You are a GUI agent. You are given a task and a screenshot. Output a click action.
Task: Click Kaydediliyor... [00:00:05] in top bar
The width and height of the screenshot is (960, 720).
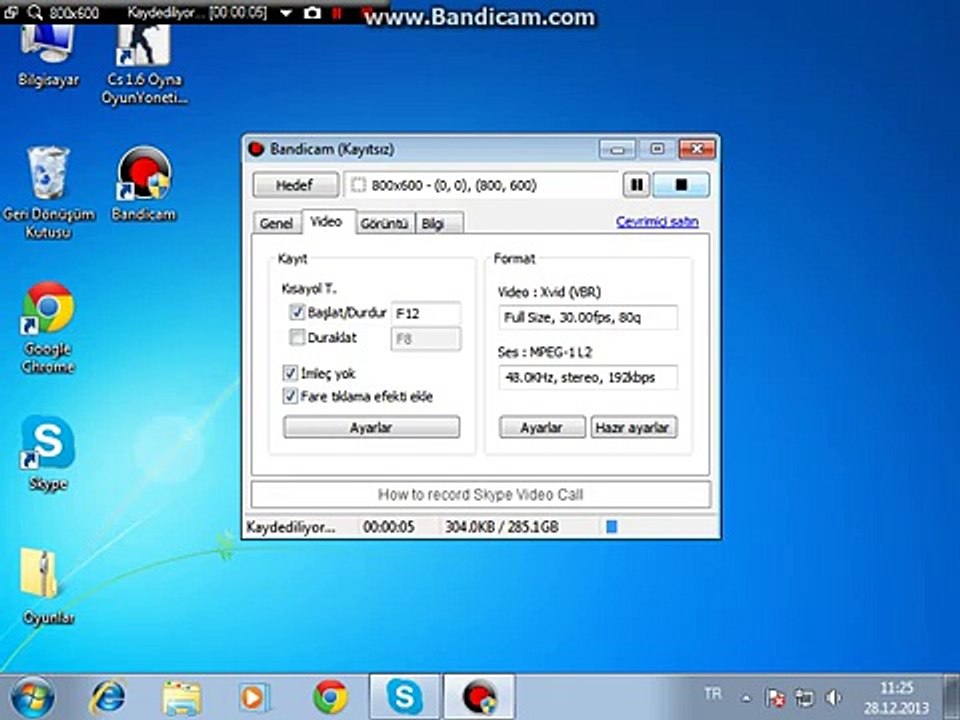[x=197, y=12]
